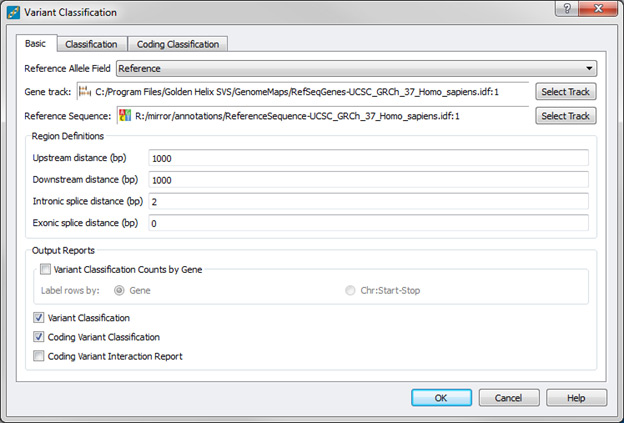624x423 pixels.
Task: Click Select Track for Gene track
Action: point(566,92)
